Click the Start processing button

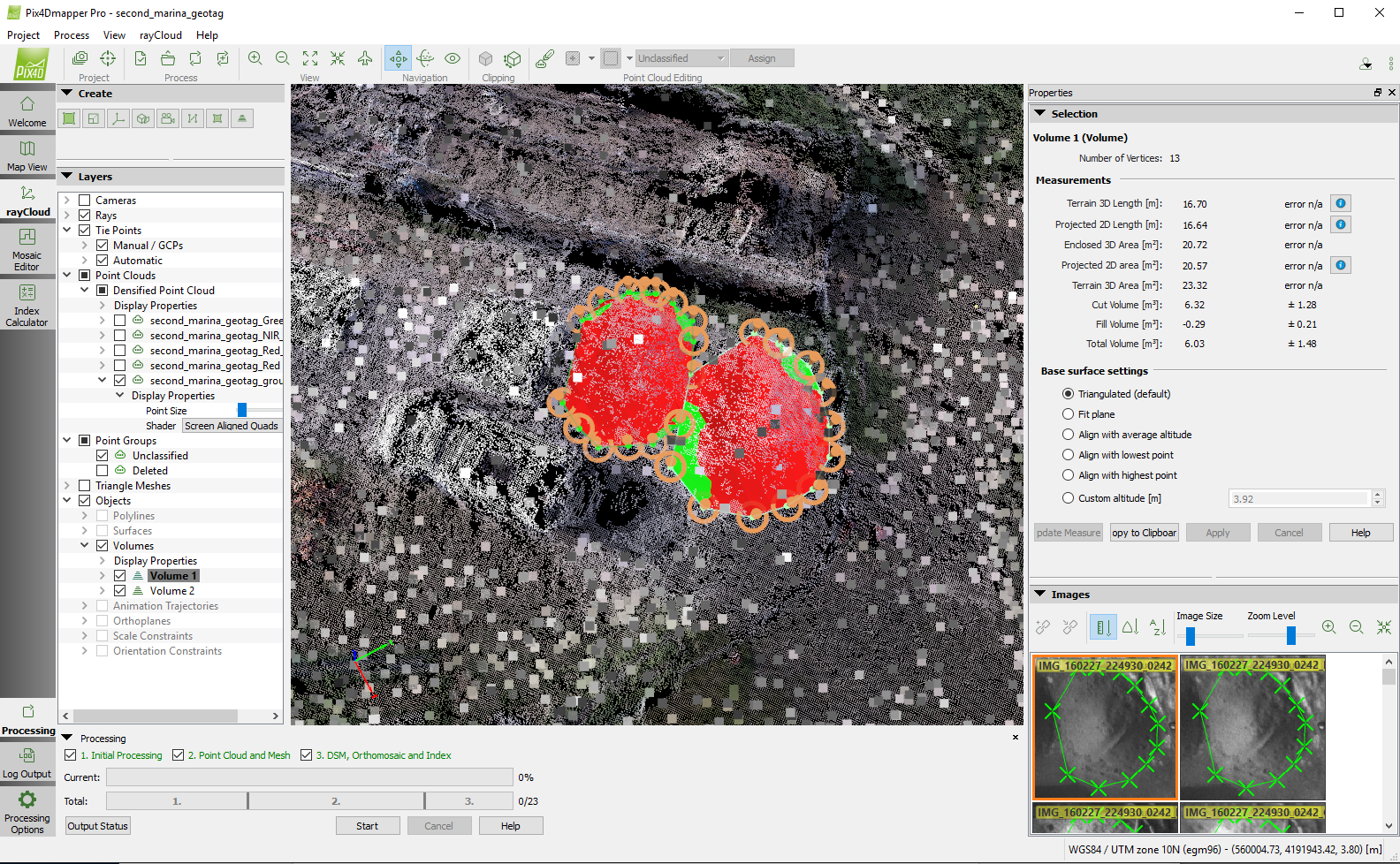[x=367, y=826]
